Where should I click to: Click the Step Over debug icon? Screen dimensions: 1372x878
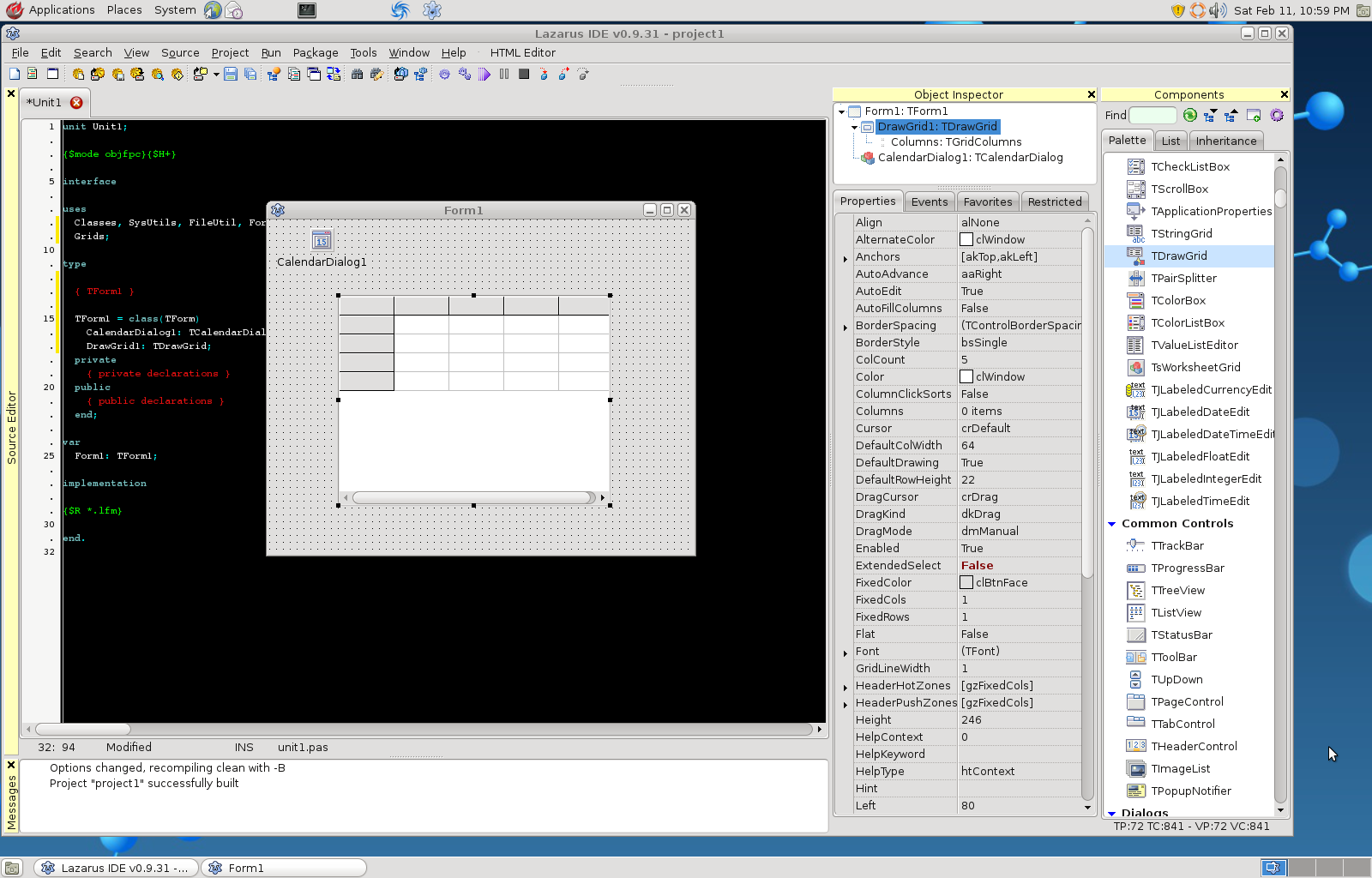click(x=563, y=75)
